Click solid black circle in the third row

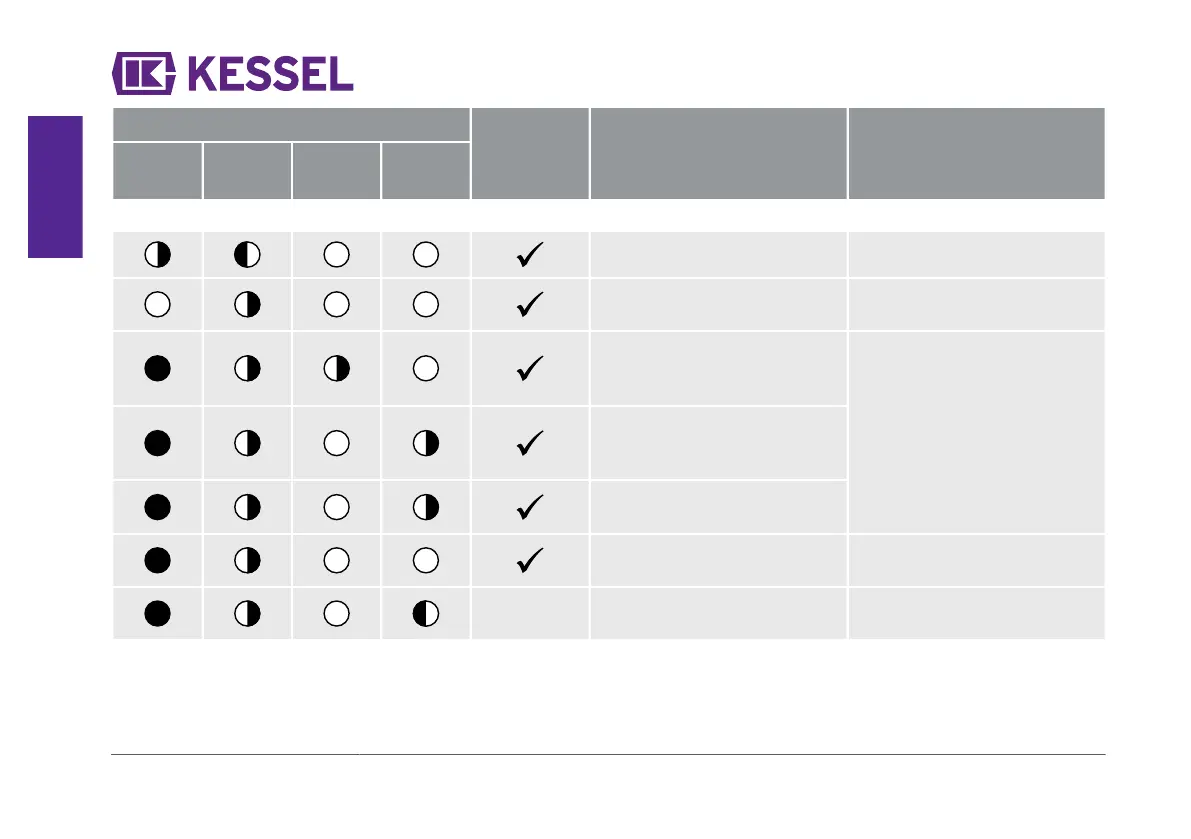pos(157,368)
